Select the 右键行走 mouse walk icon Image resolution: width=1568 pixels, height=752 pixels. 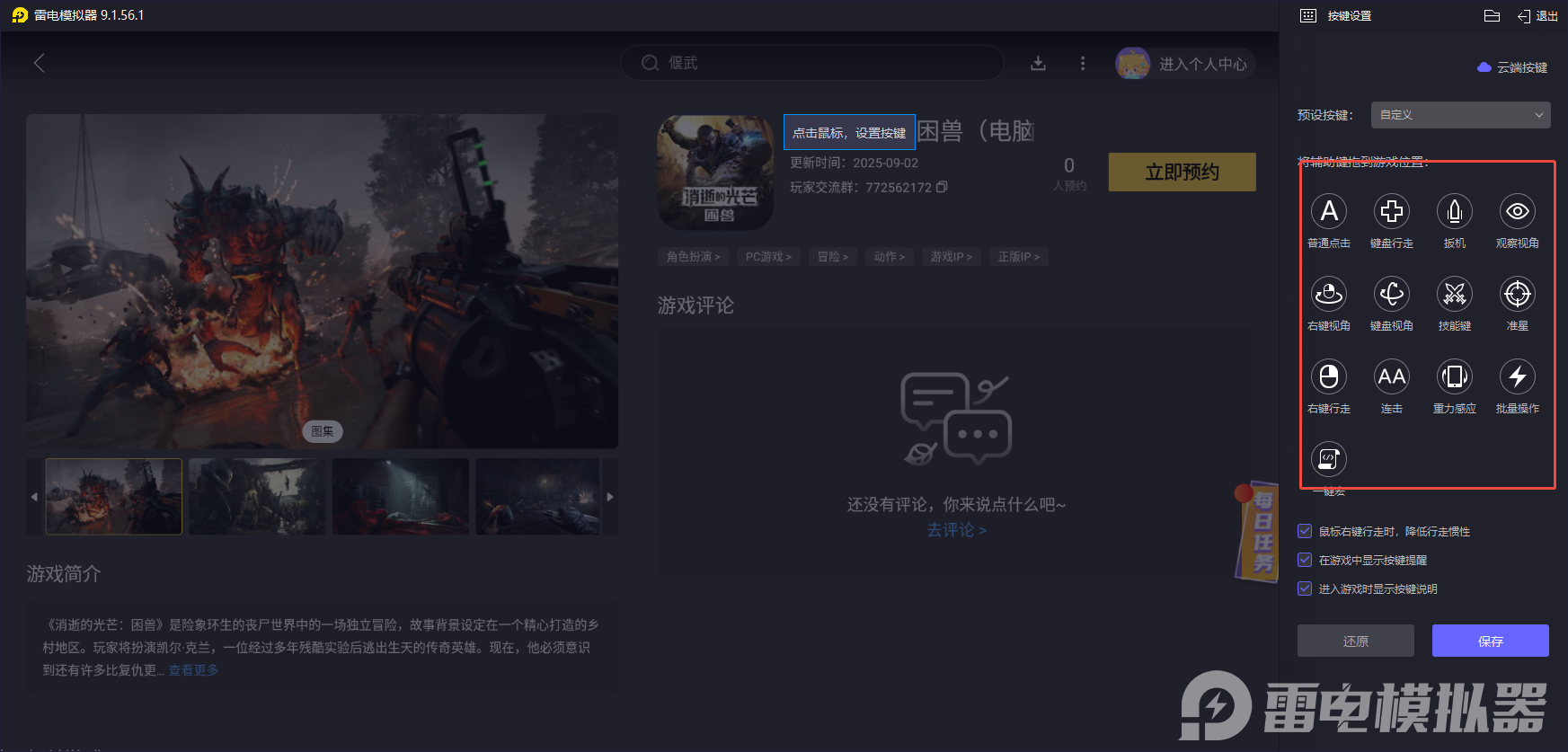coord(1329,376)
